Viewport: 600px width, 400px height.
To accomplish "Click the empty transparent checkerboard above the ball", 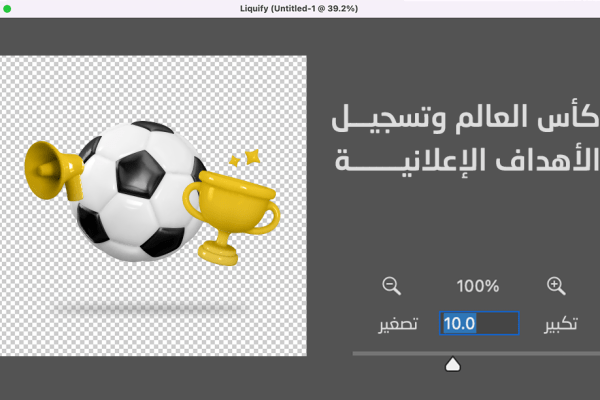I will [x=153, y=86].
